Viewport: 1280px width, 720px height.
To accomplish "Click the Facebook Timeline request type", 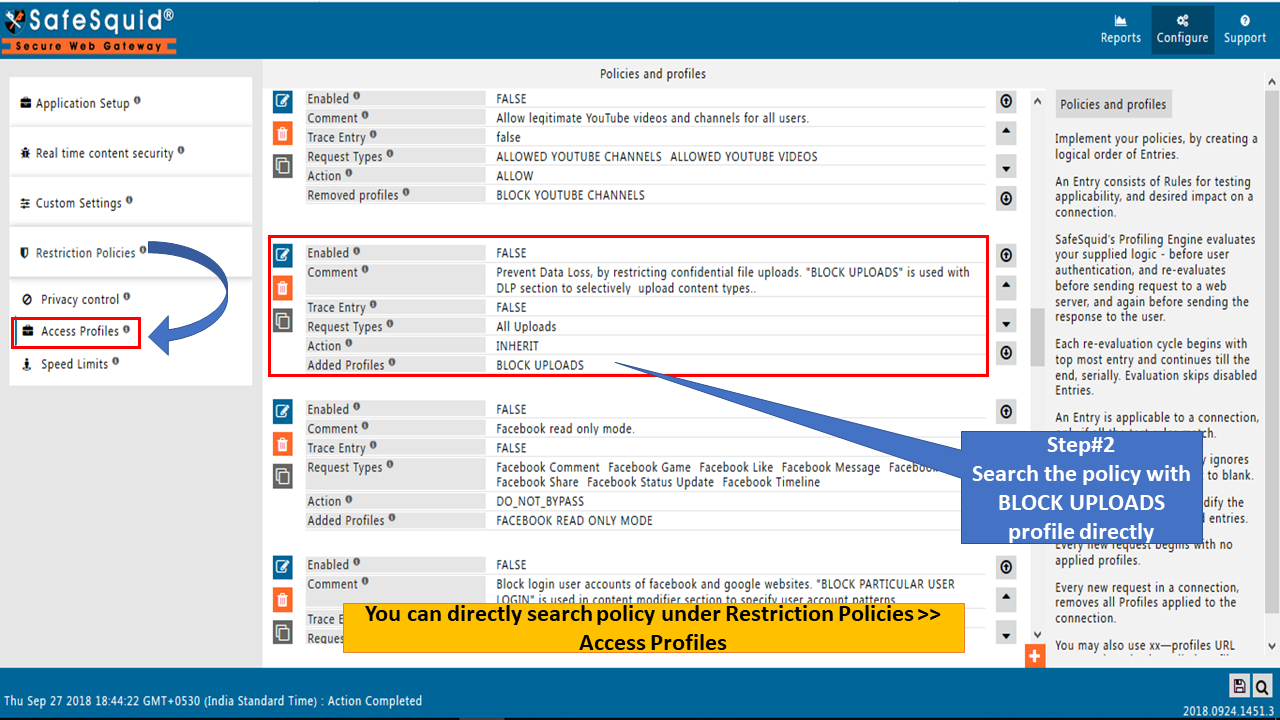I will [771, 482].
